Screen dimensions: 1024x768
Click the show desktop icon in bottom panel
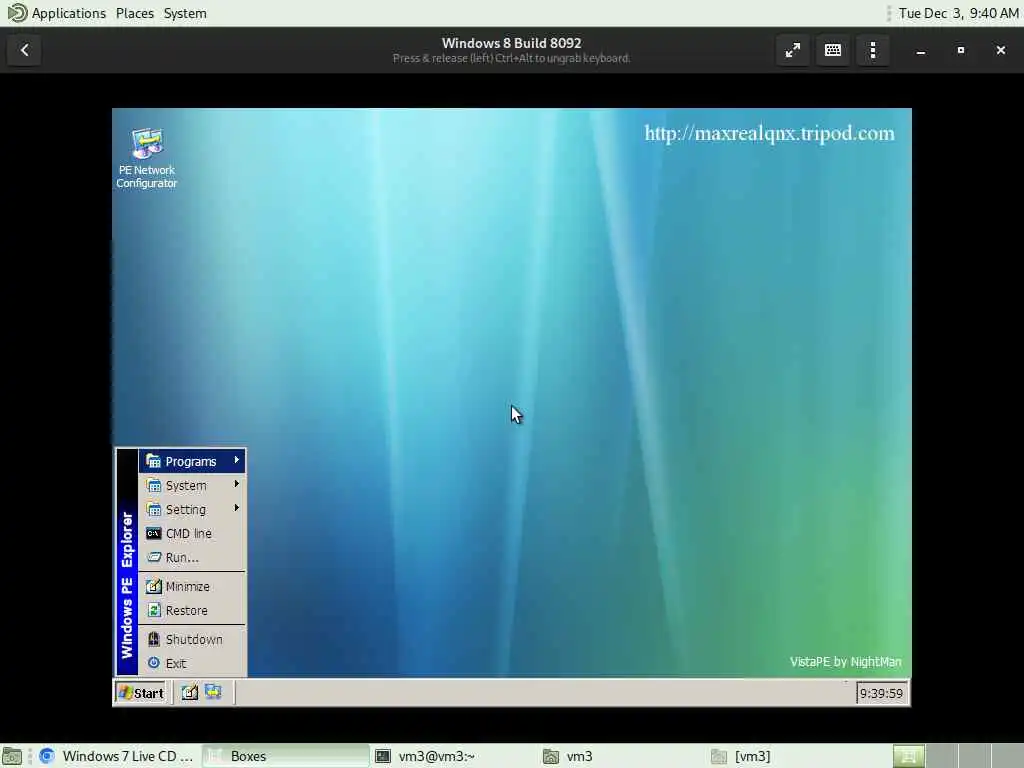tap(12, 756)
